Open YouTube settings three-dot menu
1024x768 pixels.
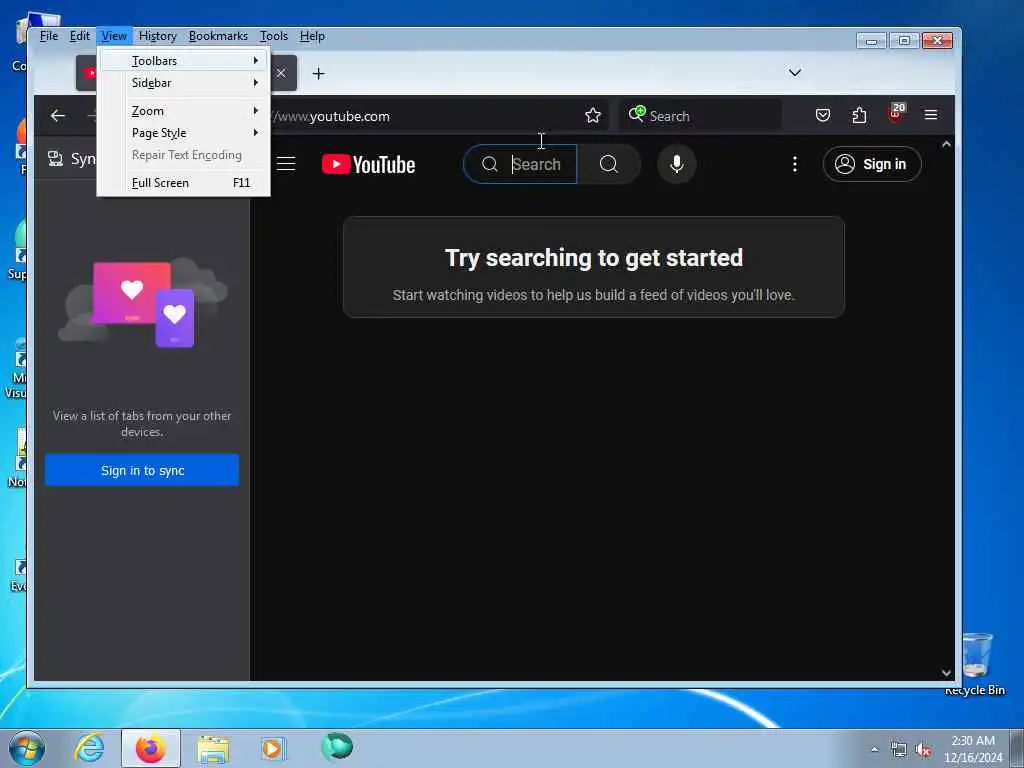pos(795,164)
